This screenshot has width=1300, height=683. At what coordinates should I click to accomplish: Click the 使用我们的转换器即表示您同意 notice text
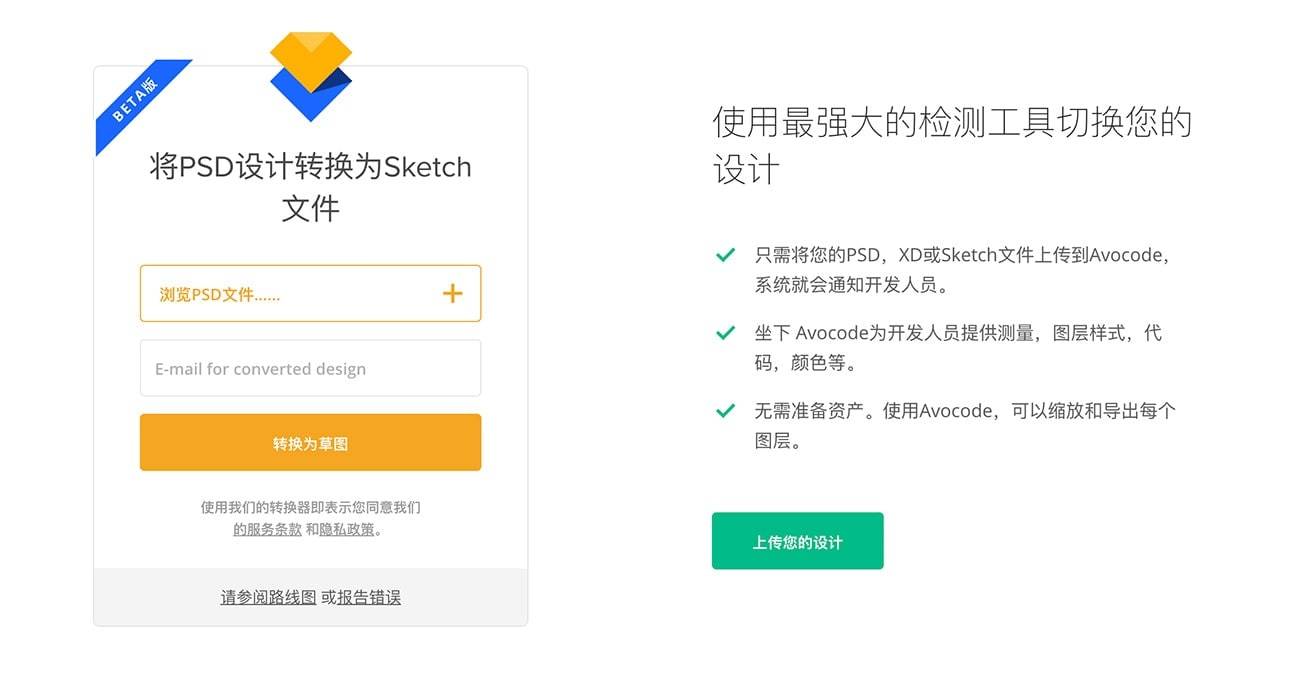[x=310, y=508]
